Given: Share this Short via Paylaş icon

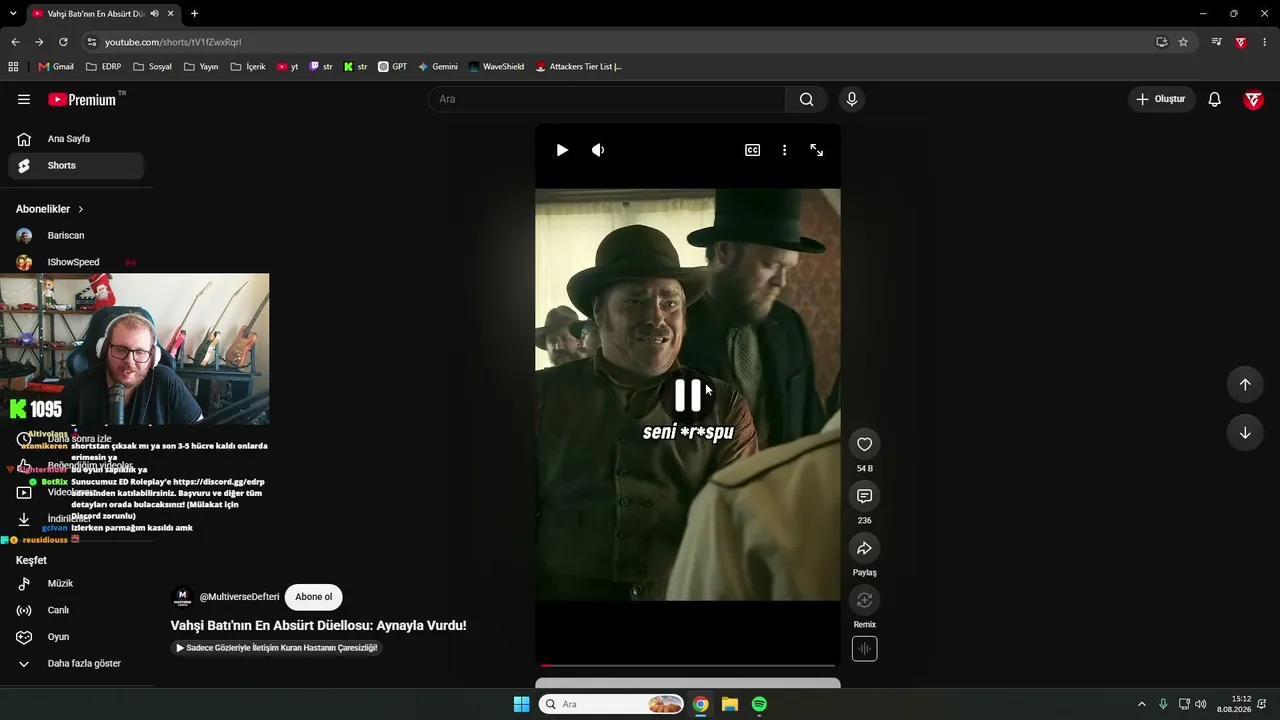Looking at the screenshot, I should click(865, 548).
